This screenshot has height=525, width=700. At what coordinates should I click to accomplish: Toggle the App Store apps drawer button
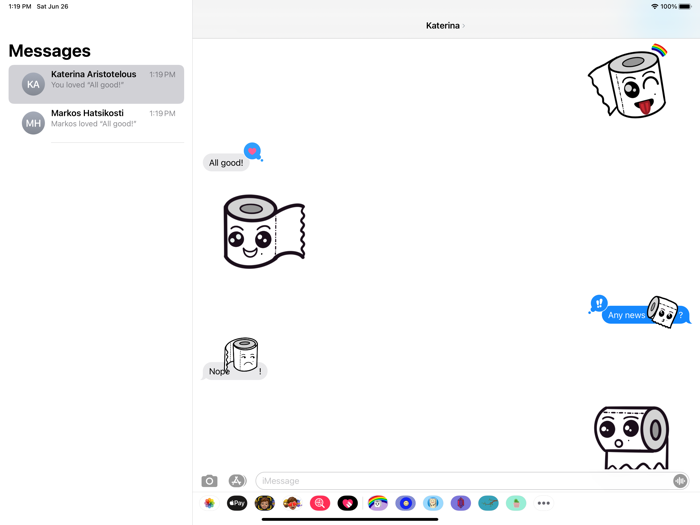(237, 481)
